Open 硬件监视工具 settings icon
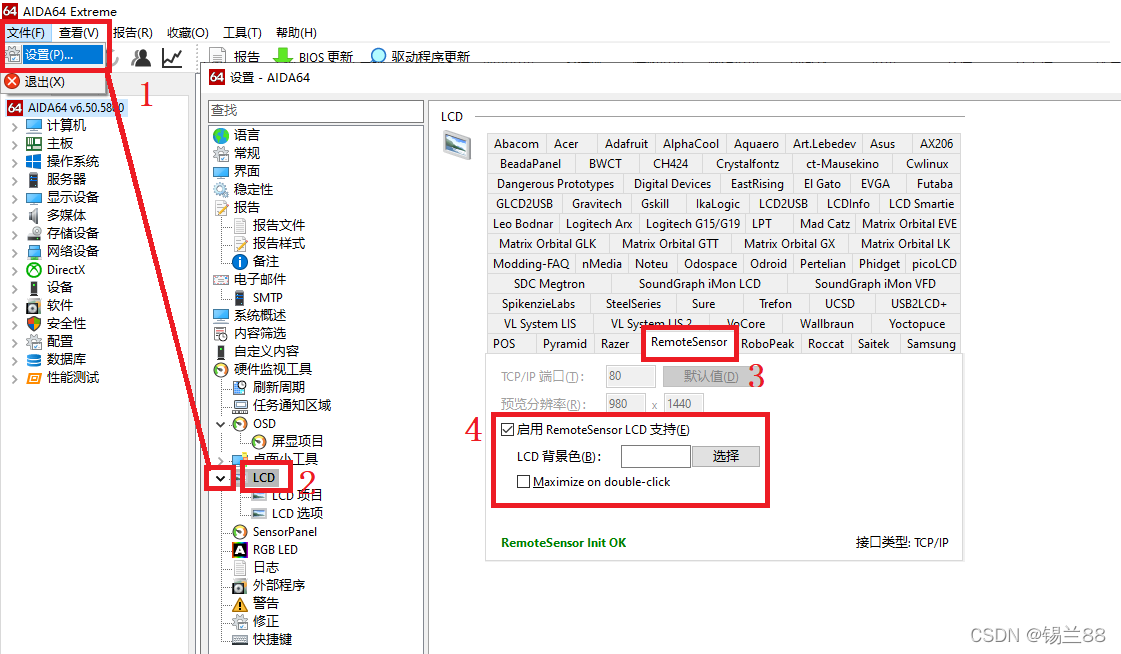1121x654 pixels. pyautogui.click(x=221, y=370)
